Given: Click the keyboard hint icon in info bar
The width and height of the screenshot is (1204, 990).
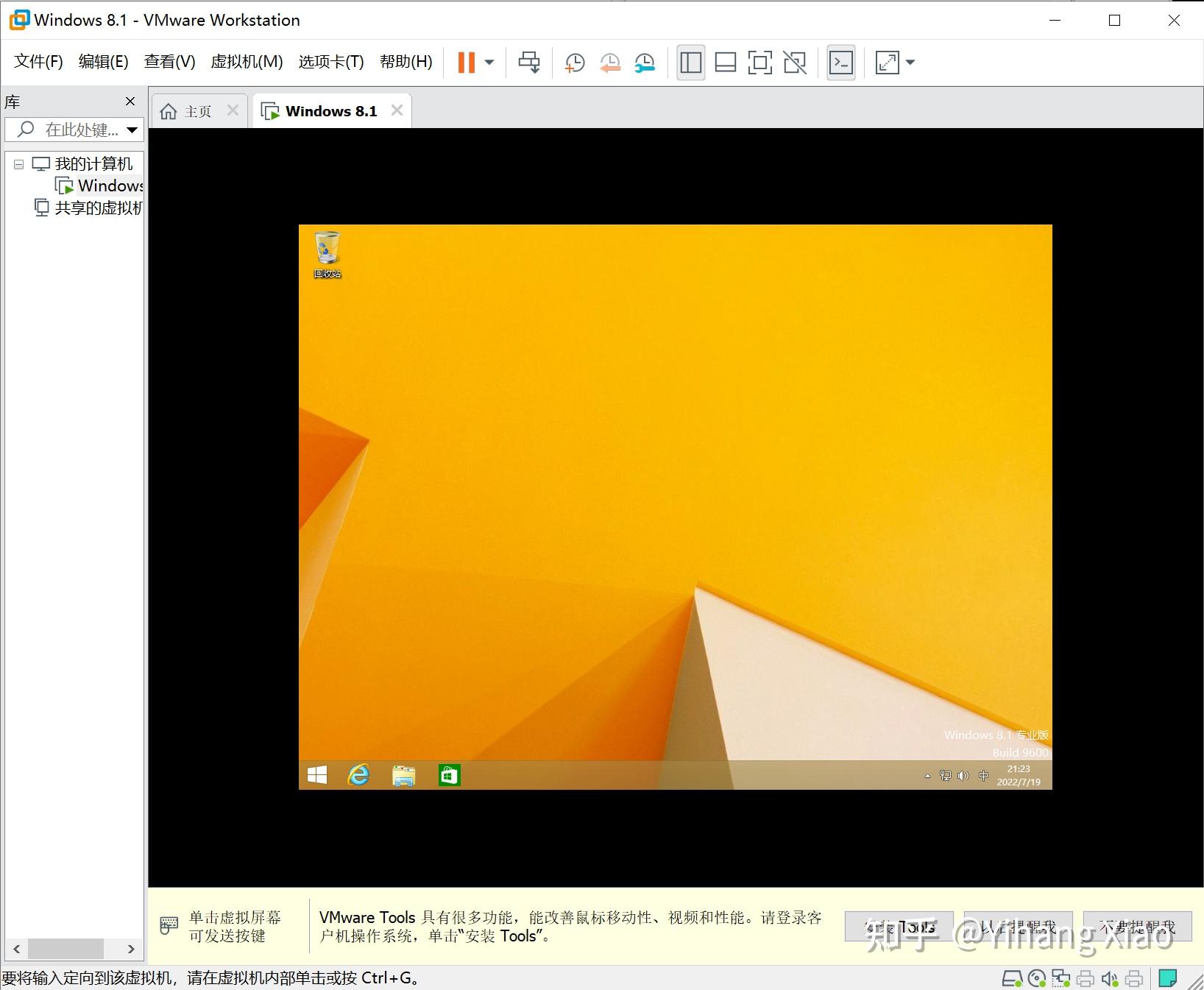Looking at the screenshot, I should (169, 926).
